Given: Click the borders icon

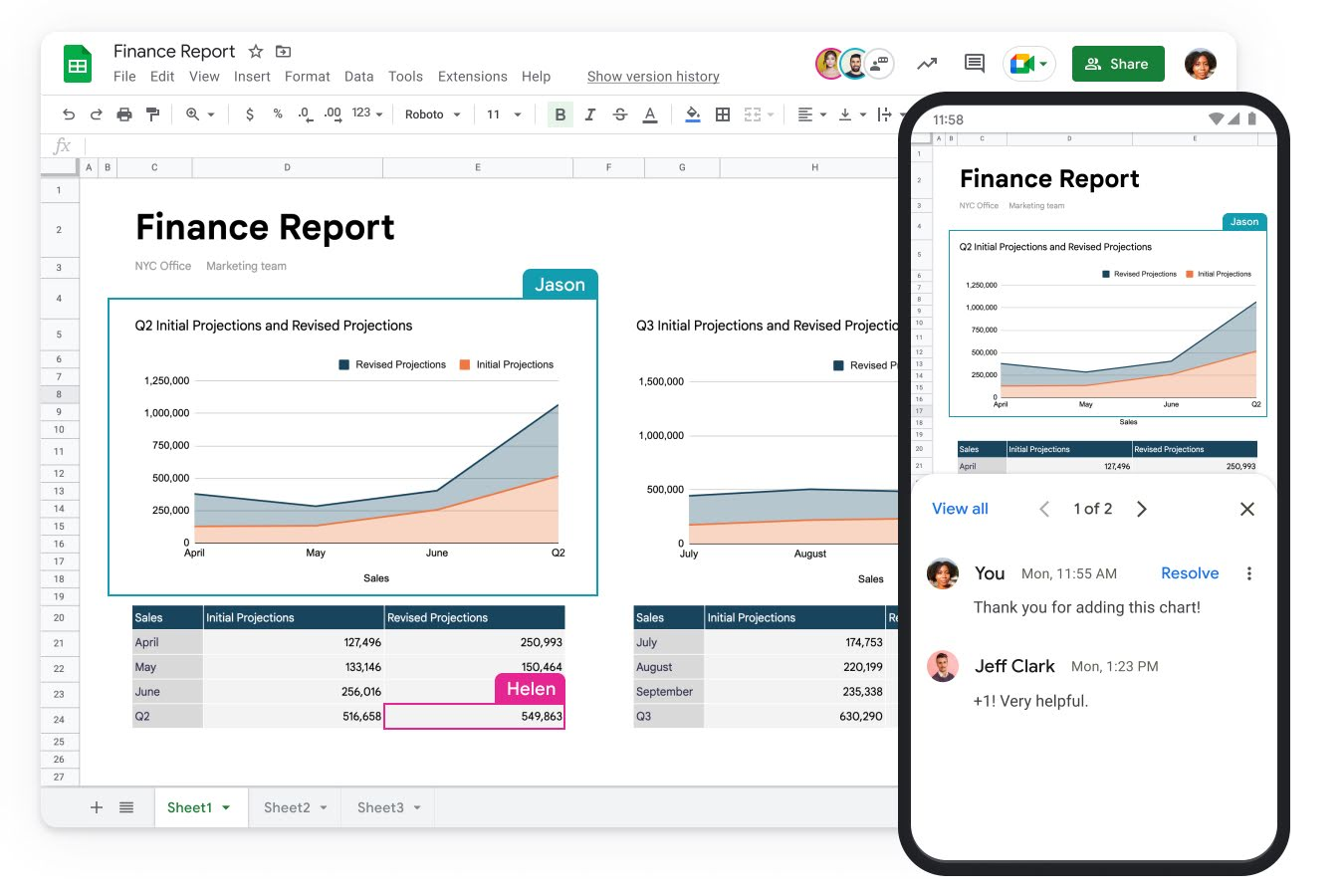Looking at the screenshot, I should tap(722, 113).
